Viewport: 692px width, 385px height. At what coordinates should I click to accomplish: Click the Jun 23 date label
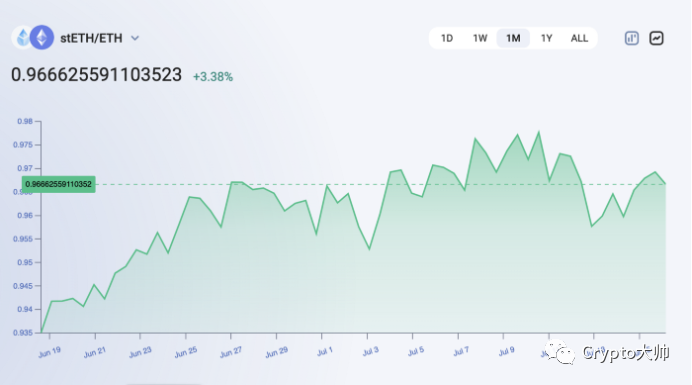[x=140, y=352]
